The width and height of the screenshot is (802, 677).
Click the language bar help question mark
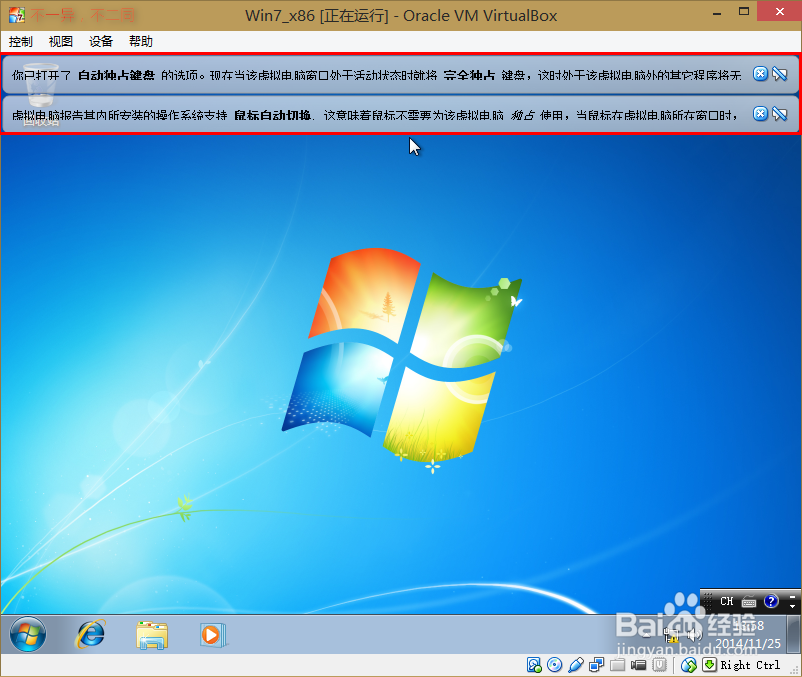(x=771, y=601)
